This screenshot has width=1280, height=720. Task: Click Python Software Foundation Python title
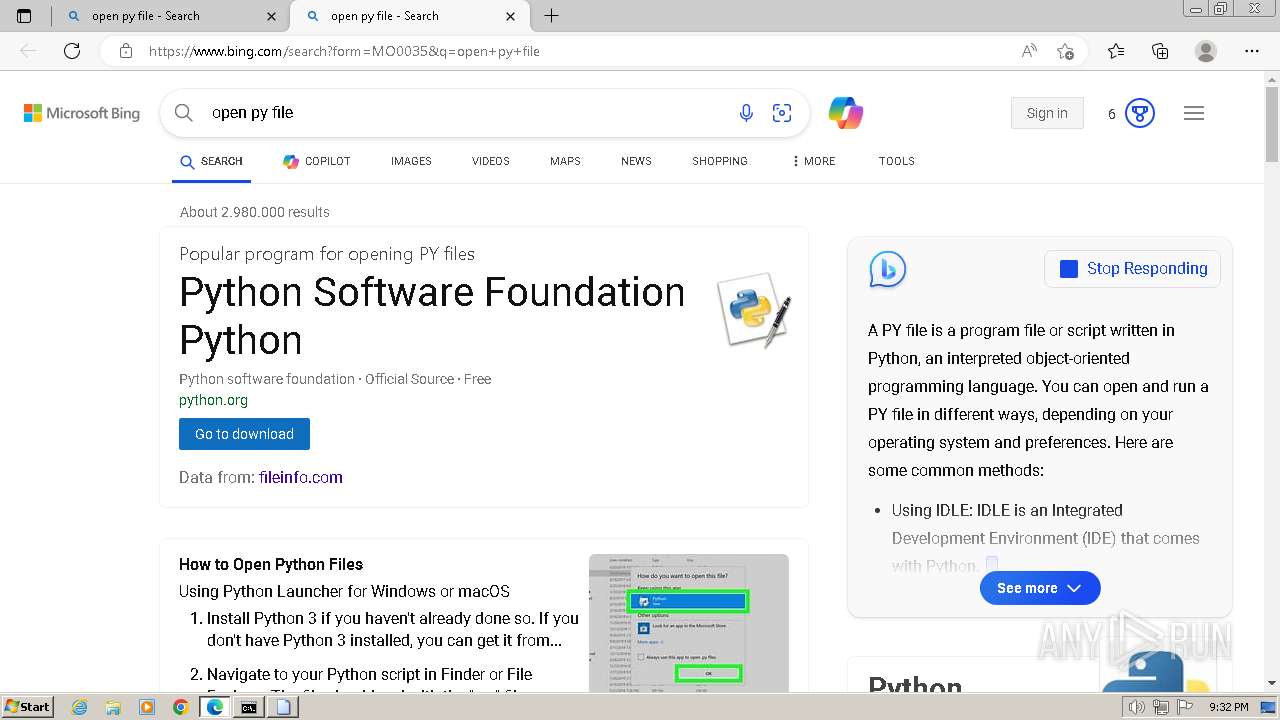click(432, 316)
